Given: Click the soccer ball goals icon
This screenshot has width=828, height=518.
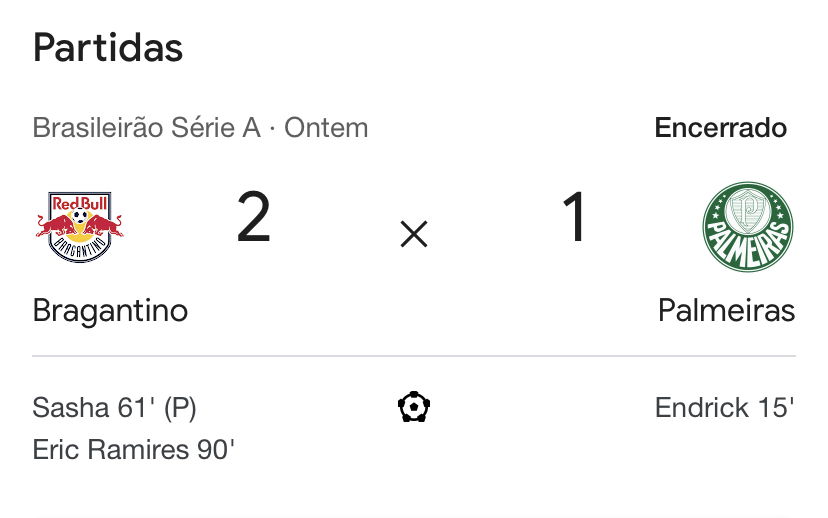Looking at the screenshot, I should point(414,407).
